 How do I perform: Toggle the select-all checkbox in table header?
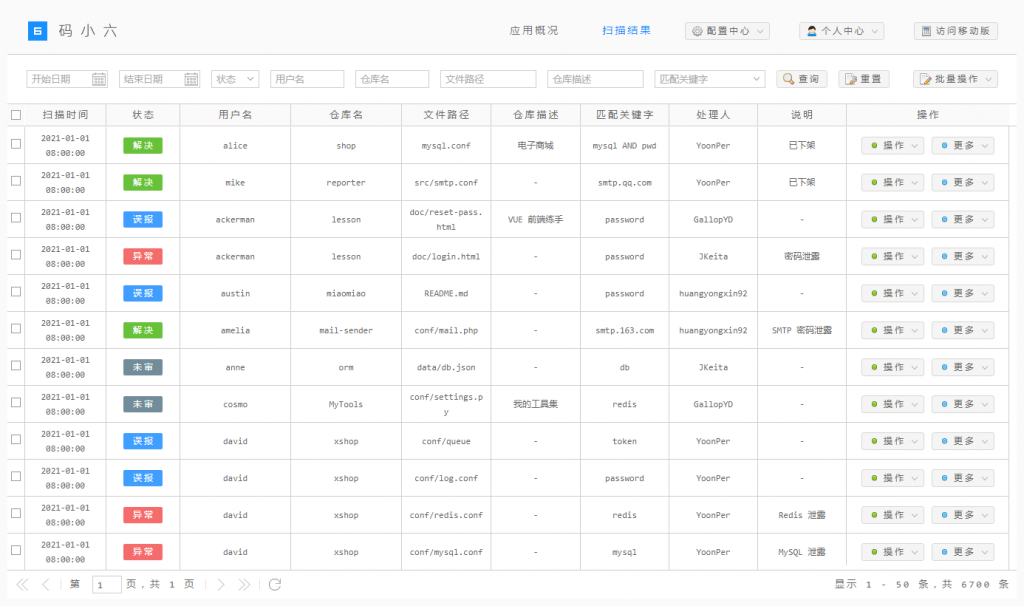click(x=15, y=115)
